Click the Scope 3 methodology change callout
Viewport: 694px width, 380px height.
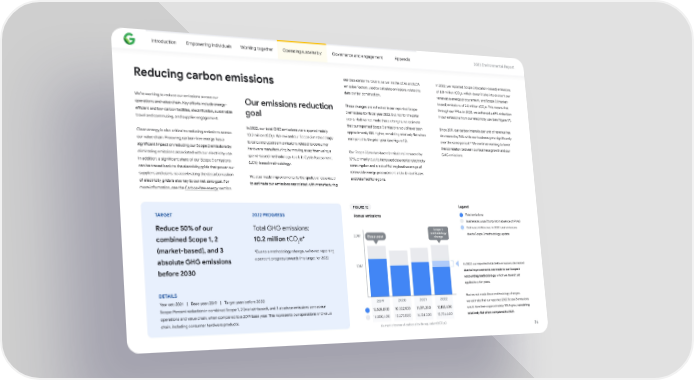438,233
